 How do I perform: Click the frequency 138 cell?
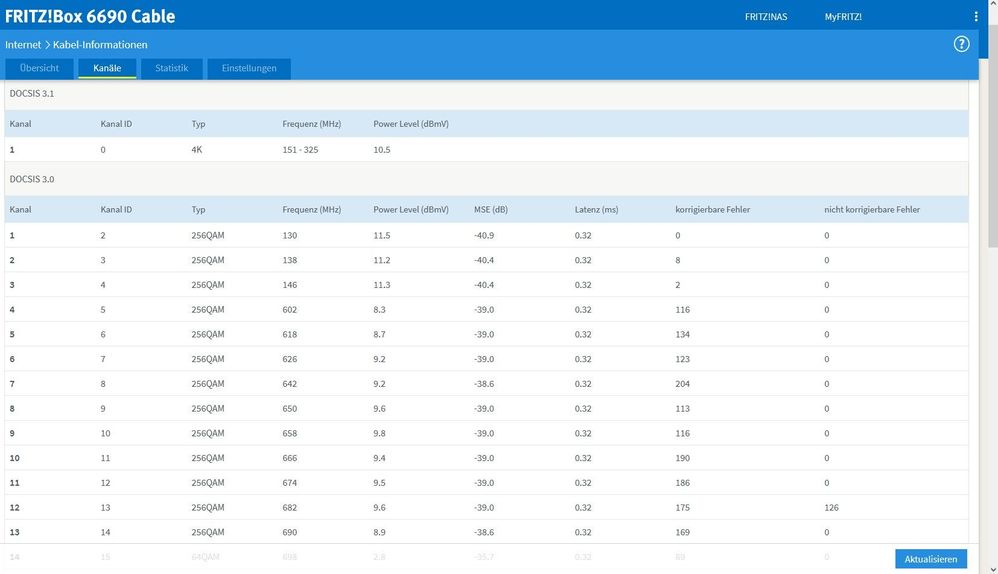[x=290, y=260]
